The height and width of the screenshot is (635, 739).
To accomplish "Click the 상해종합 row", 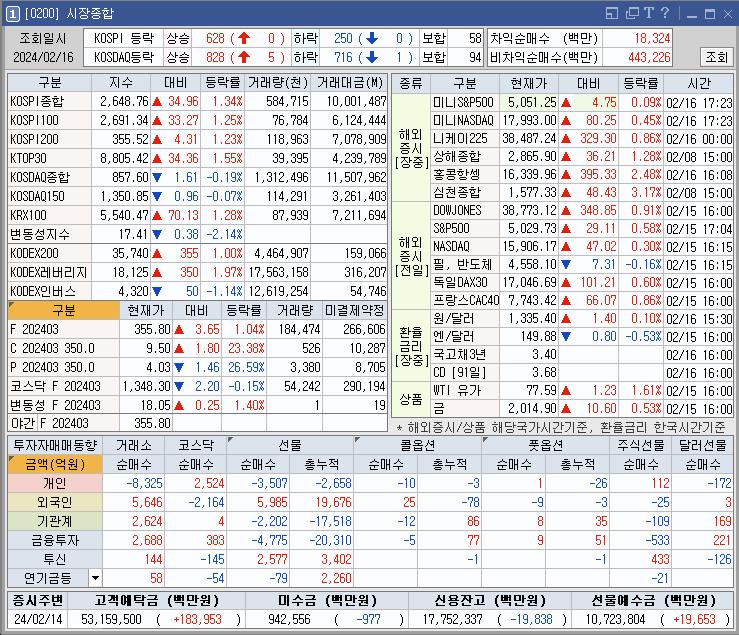I will (x=582, y=157).
